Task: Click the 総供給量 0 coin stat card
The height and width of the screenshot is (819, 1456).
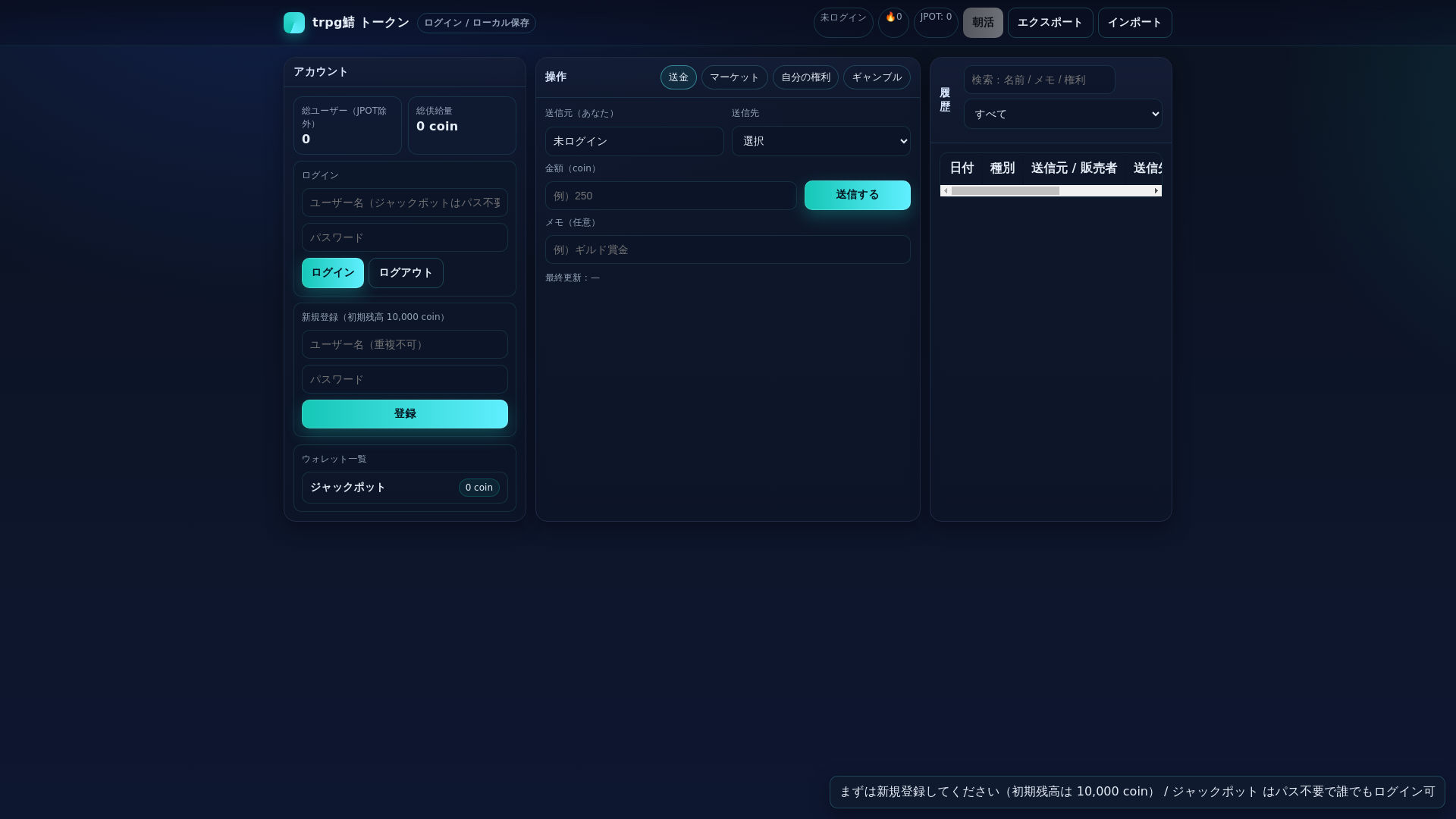Action: pos(462,125)
